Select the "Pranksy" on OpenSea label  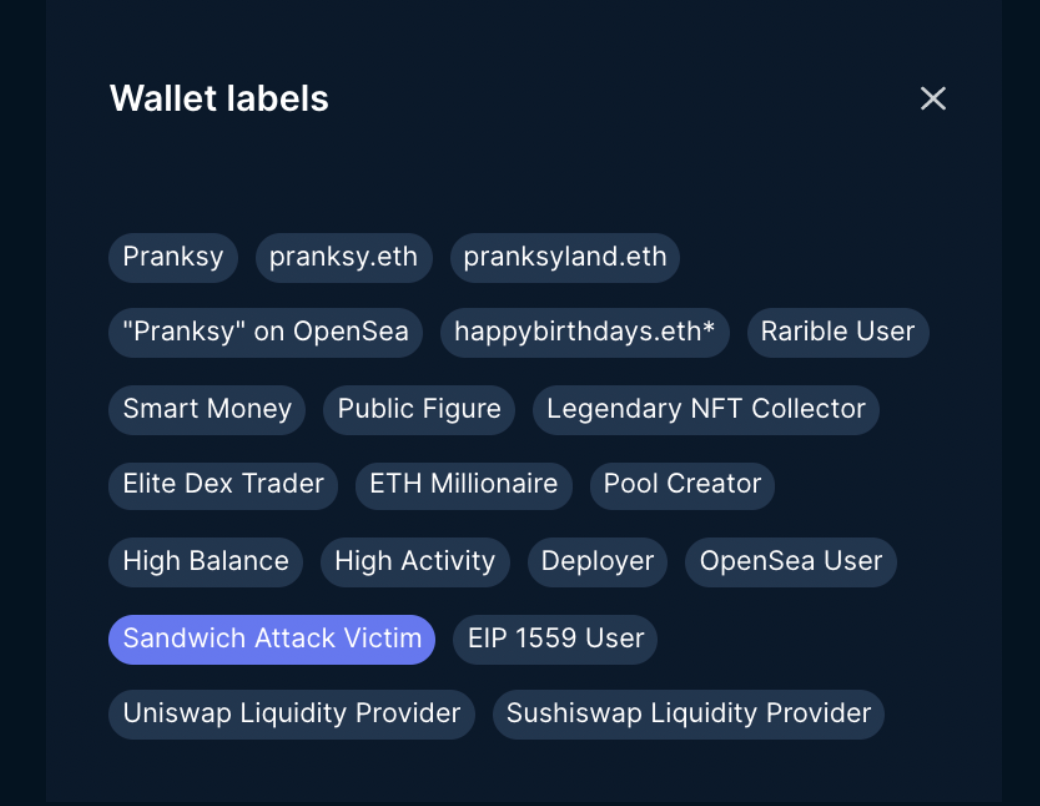(x=265, y=332)
